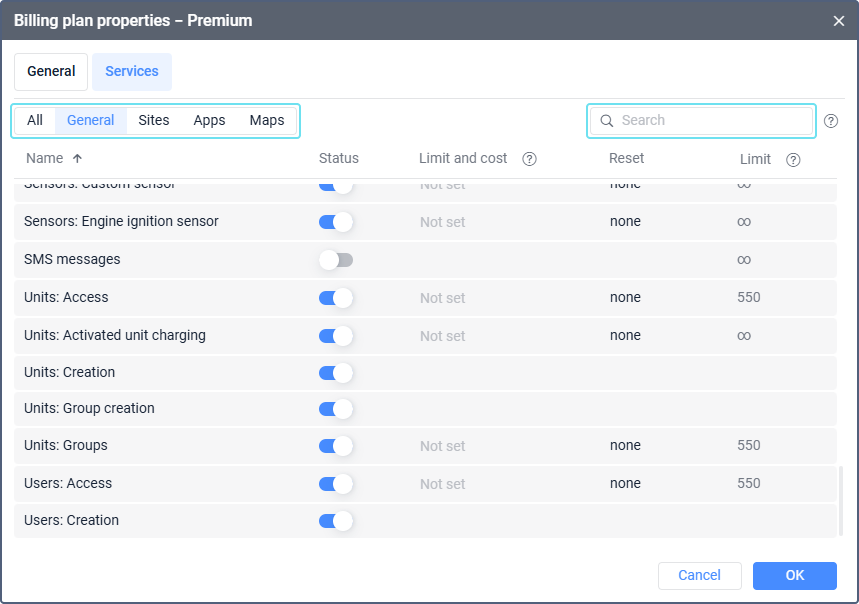The width and height of the screenshot is (859, 604).
Task: Click the help icon next to Limit and cost
Action: [530, 159]
